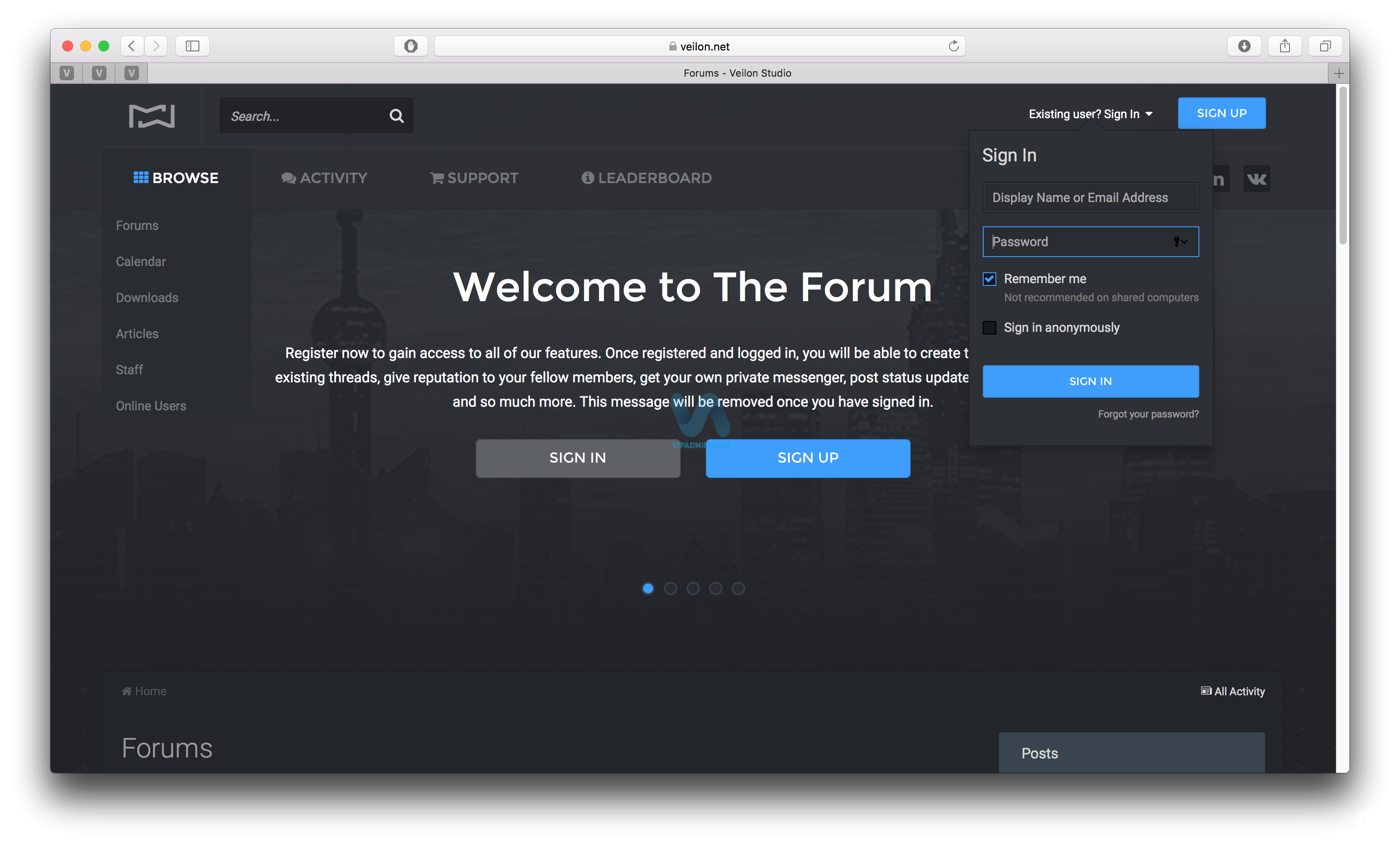Go forward with Safari's forward arrow

[x=156, y=46]
